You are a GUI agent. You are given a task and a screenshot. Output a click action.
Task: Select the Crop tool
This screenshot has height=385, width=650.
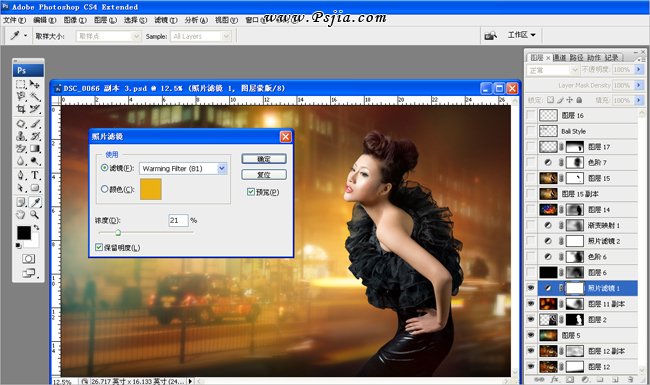(x=21, y=109)
